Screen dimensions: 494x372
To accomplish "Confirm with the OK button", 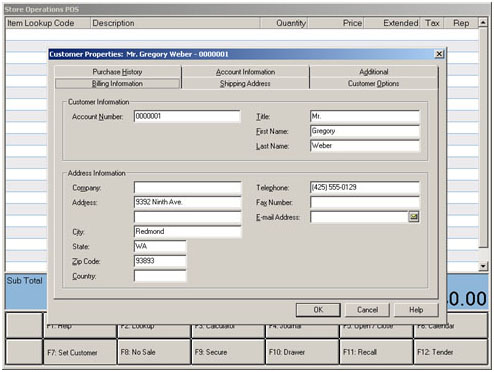I will (x=318, y=310).
